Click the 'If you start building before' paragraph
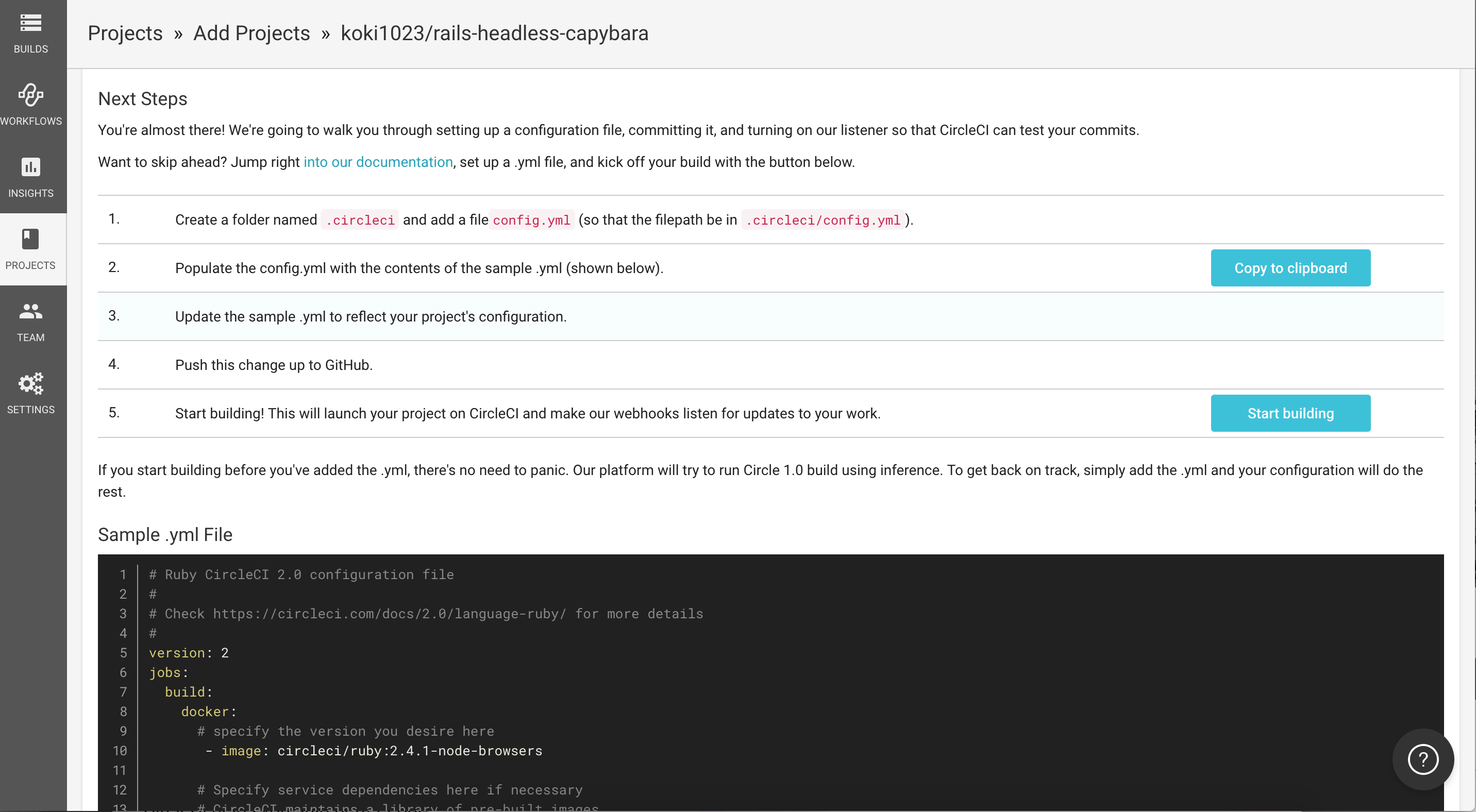1476x812 pixels. click(760, 481)
